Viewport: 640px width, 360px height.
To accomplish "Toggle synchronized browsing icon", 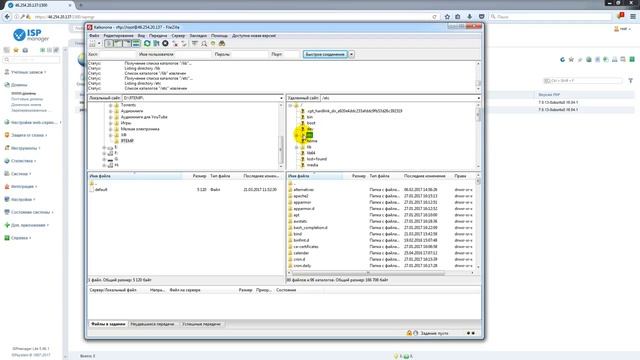I will pyautogui.click(x=213, y=43).
